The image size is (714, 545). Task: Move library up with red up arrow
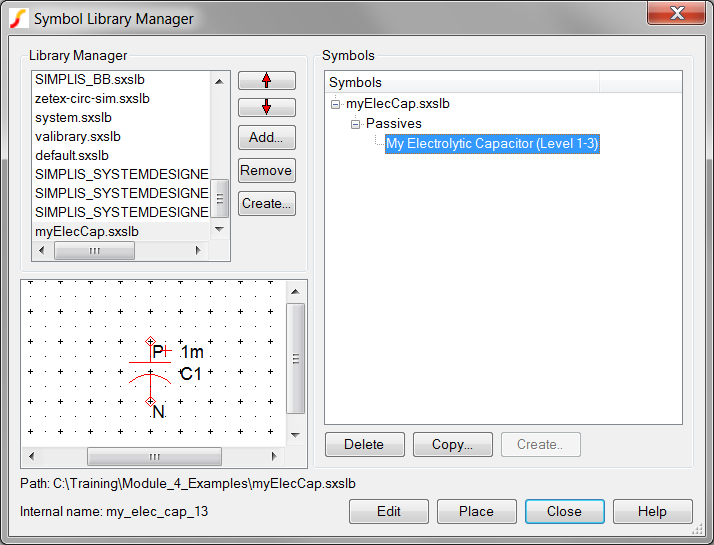267,81
